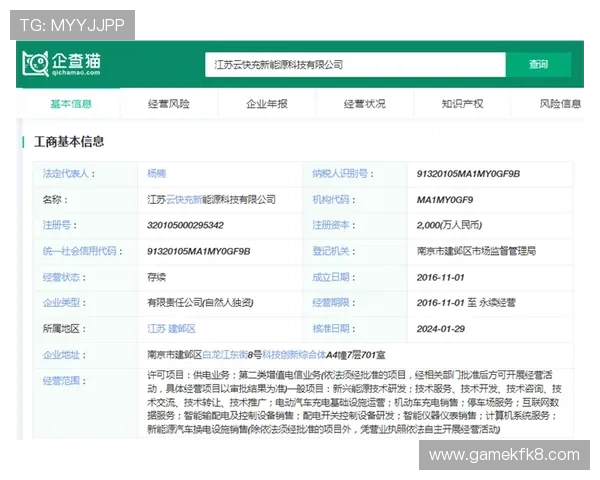Open the 风险信息 tab

tap(560, 104)
